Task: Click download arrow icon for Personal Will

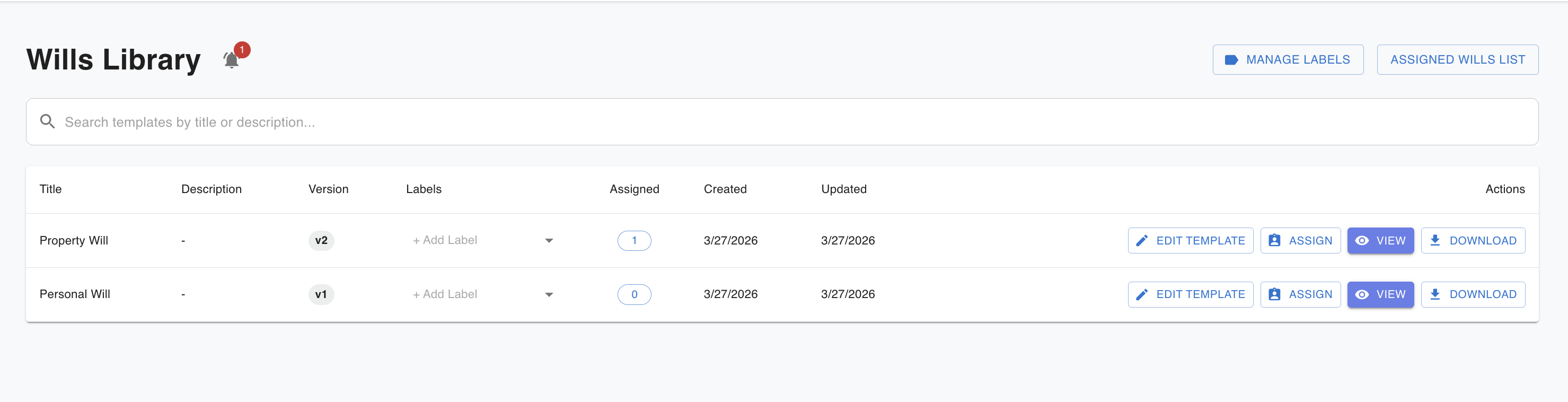Action: (1435, 294)
